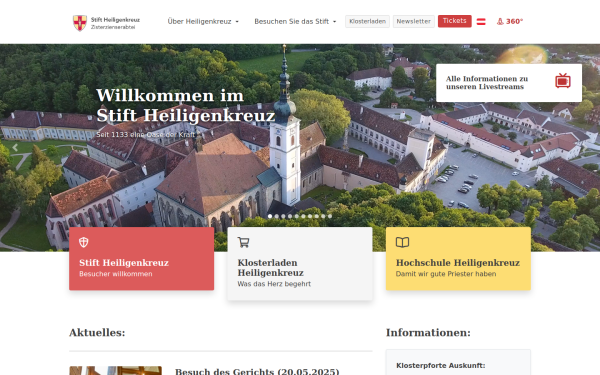Click the red Tickets button
The width and height of the screenshot is (600, 375).
click(455, 21)
